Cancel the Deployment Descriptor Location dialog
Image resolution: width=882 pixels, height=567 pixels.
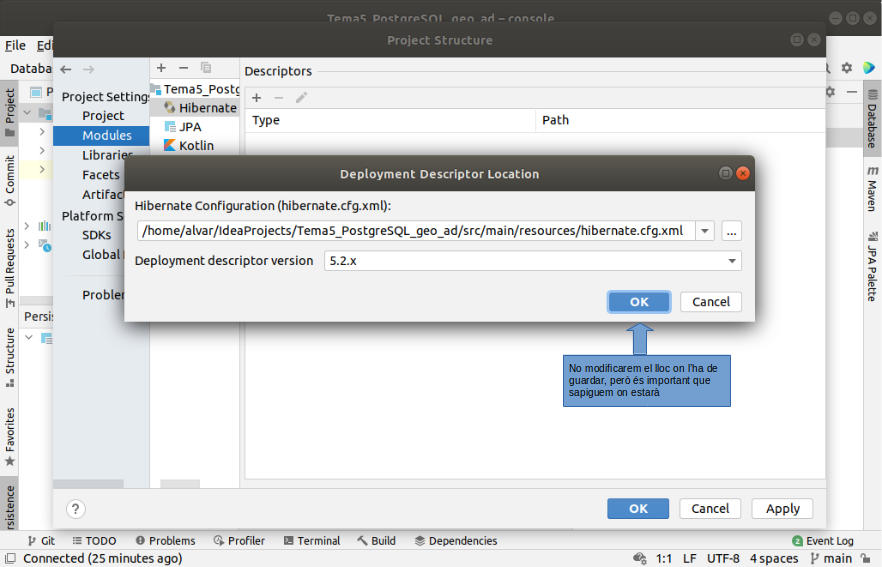click(x=710, y=302)
